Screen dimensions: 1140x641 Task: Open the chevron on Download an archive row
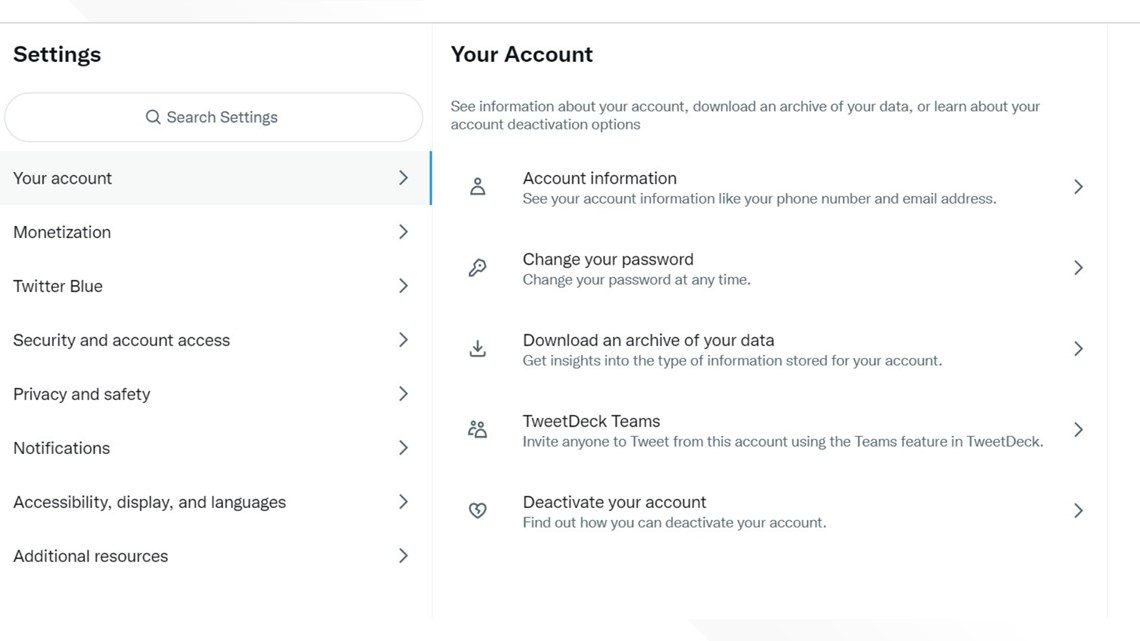[1079, 349]
